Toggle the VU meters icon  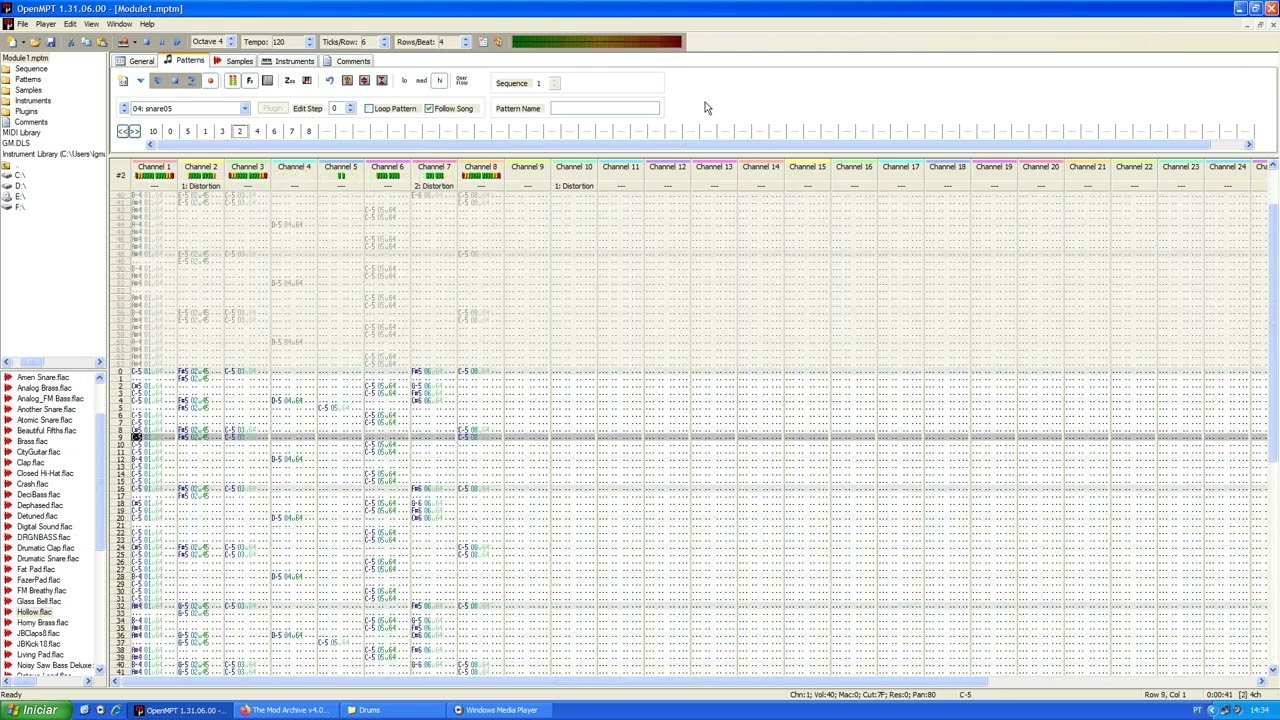pyautogui.click(x=232, y=81)
